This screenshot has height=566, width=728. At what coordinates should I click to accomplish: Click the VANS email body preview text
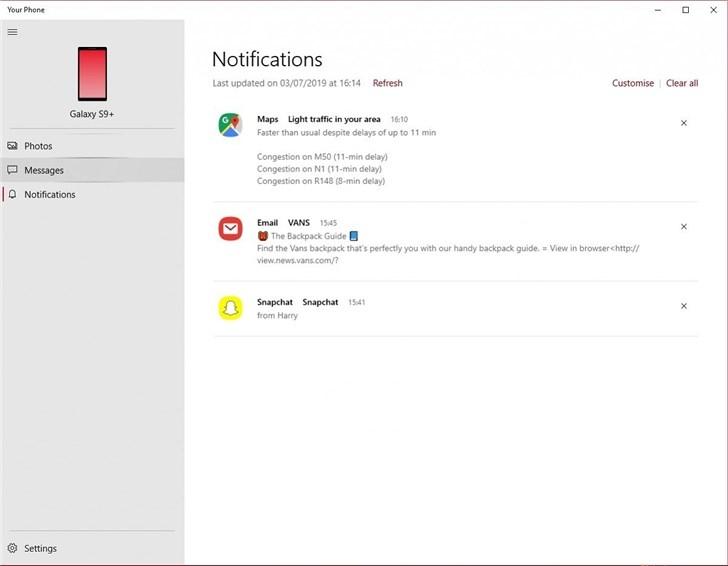pyautogui.click(x=448, y=254)
